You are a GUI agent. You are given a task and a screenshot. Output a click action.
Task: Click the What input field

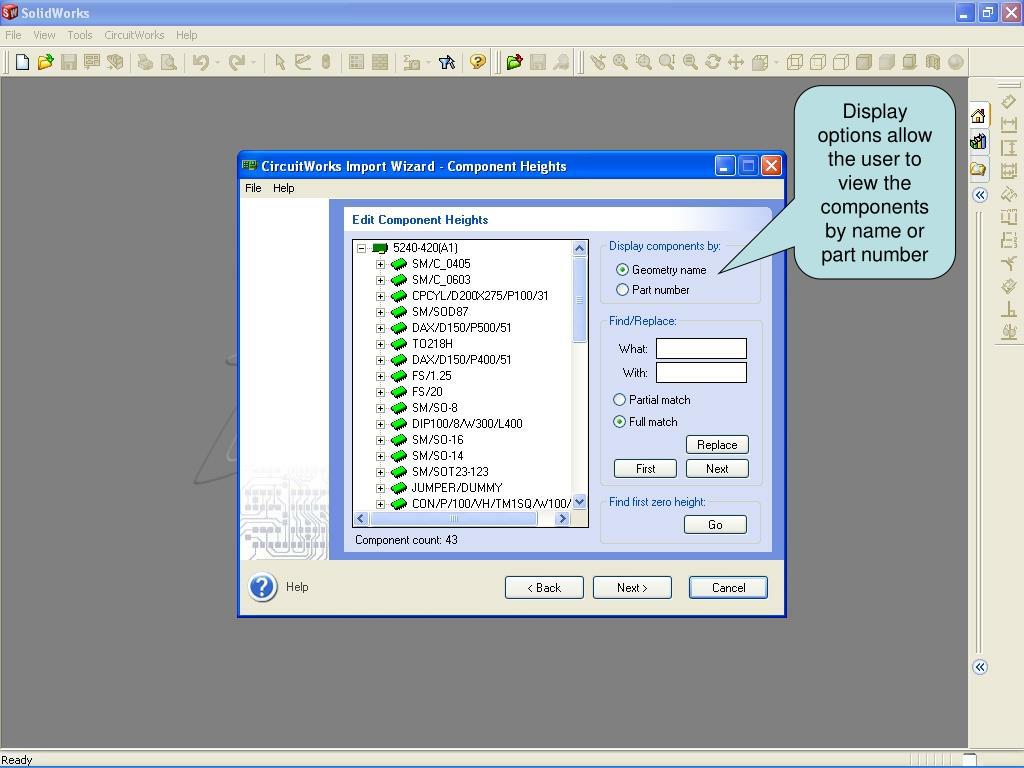pos(701,349)
